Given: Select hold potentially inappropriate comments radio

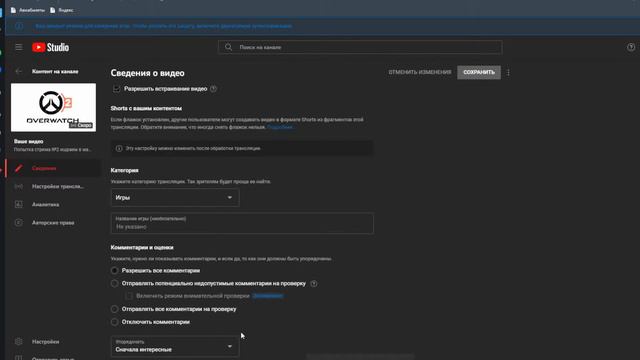Looking at the screenshot, I should coord(114,283).
